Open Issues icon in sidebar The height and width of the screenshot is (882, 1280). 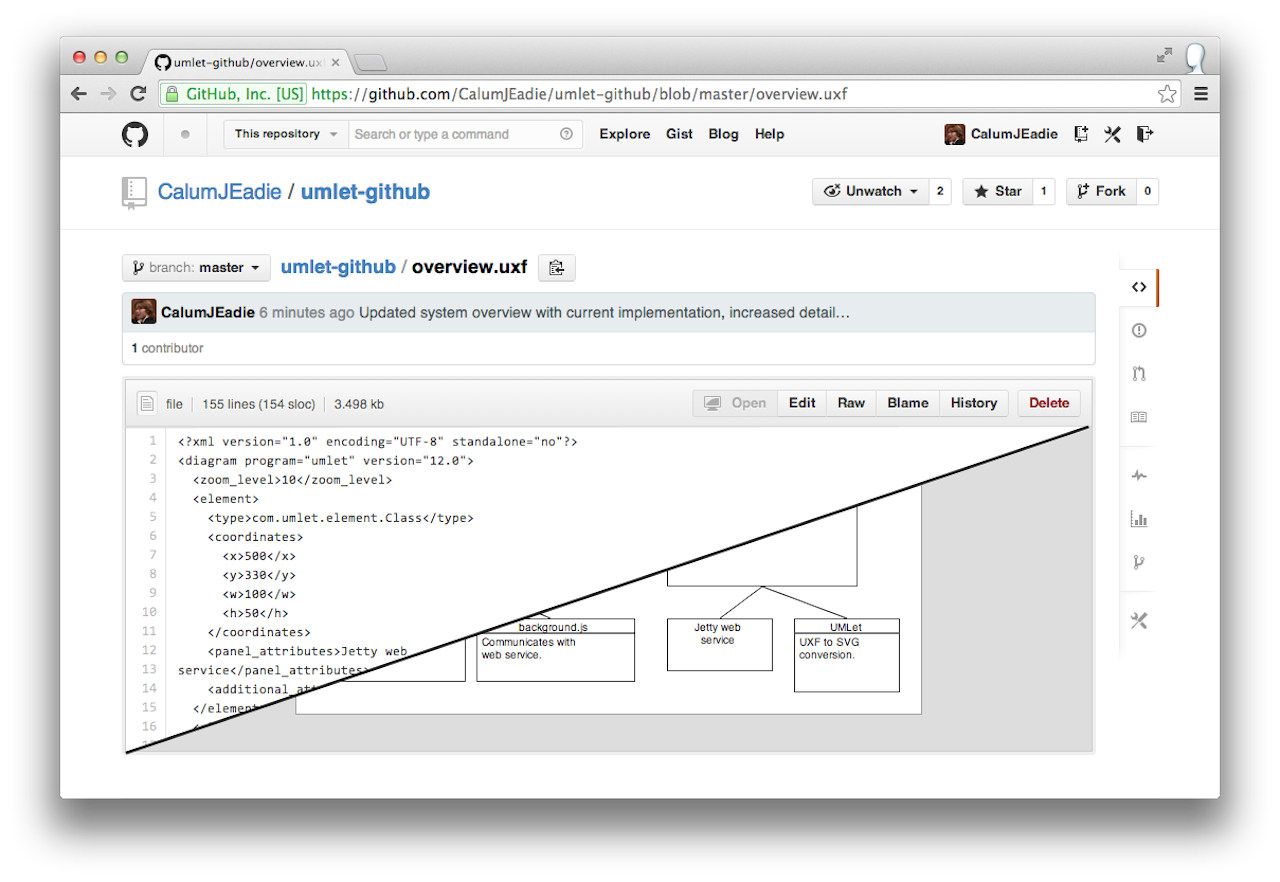(x=1139, y=330)
